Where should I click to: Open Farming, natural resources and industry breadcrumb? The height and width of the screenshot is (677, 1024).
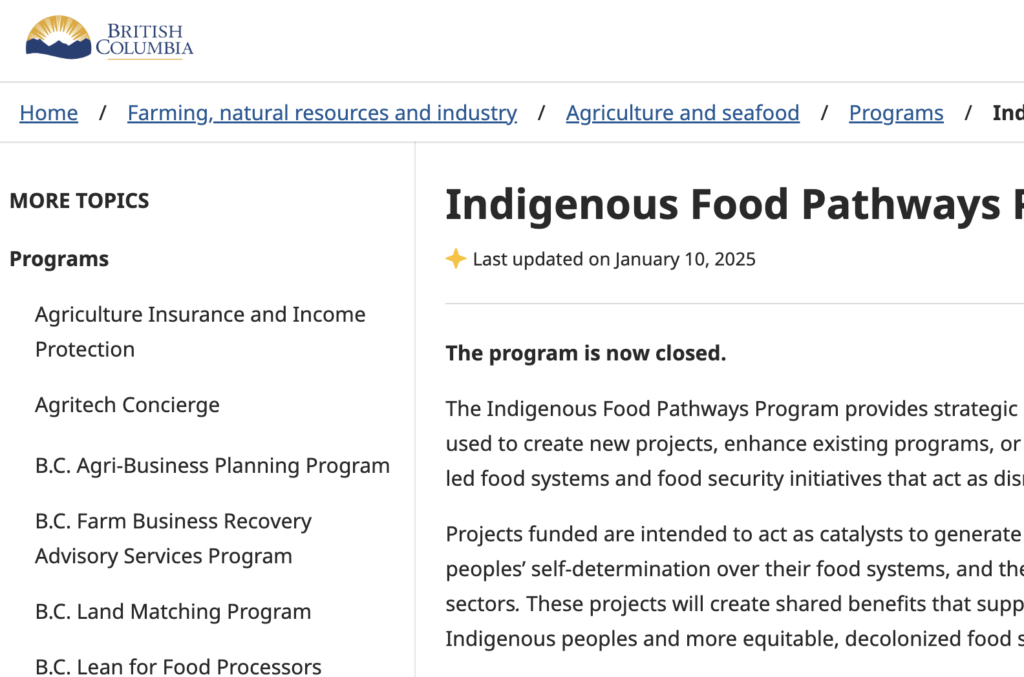point(322,113)
